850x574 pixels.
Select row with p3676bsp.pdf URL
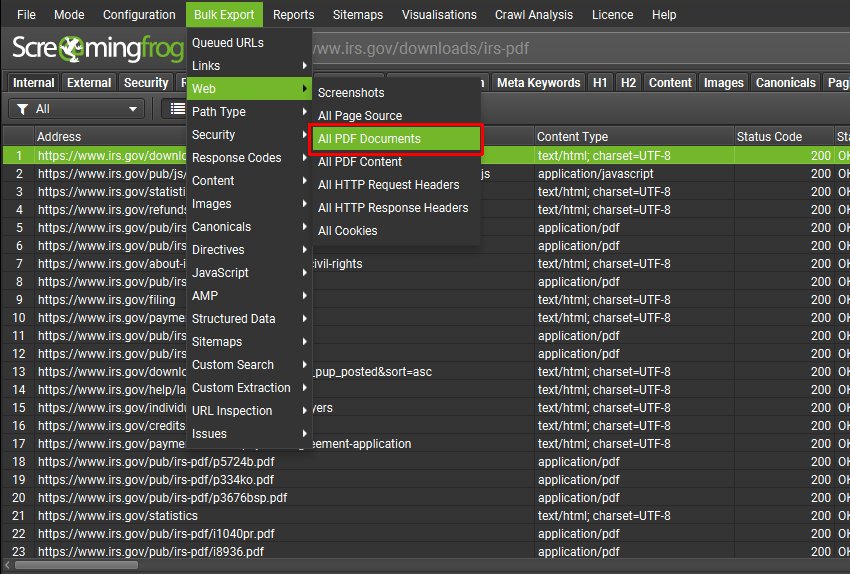click(x=425, y=498)
